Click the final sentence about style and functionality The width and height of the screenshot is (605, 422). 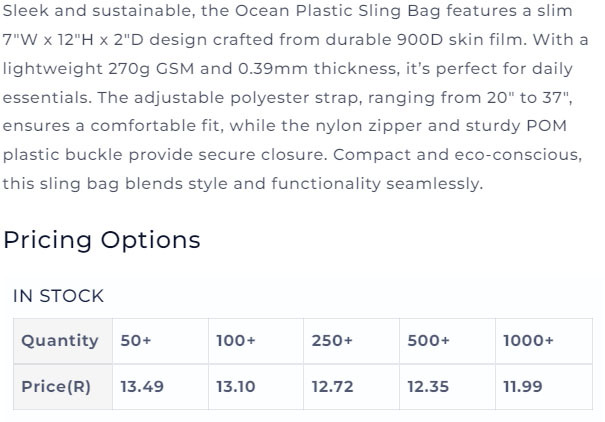[x=243, y=184]
